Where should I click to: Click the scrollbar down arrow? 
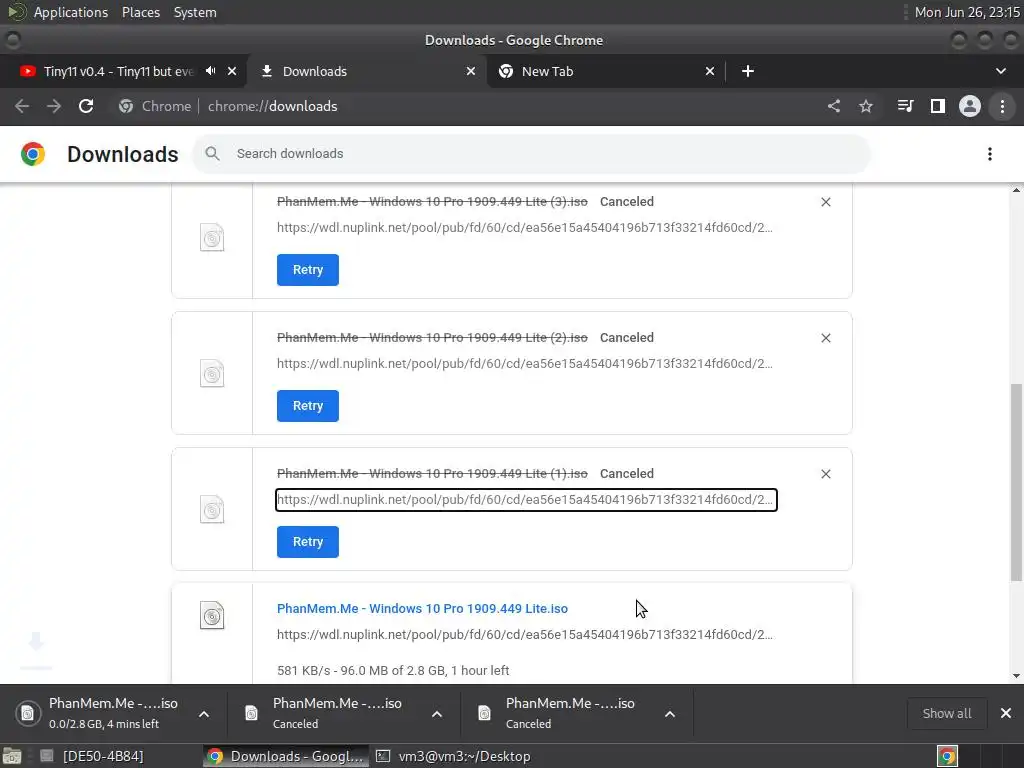pos(1016,676)
